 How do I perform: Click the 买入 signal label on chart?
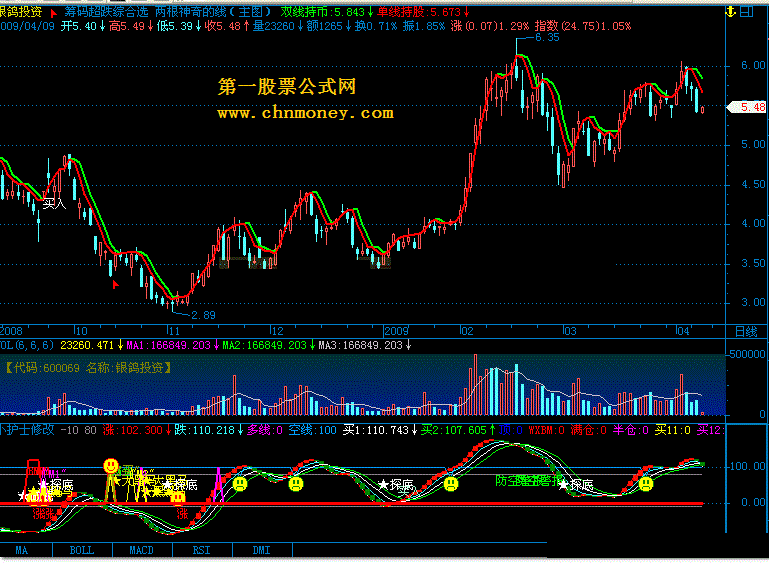54,204
